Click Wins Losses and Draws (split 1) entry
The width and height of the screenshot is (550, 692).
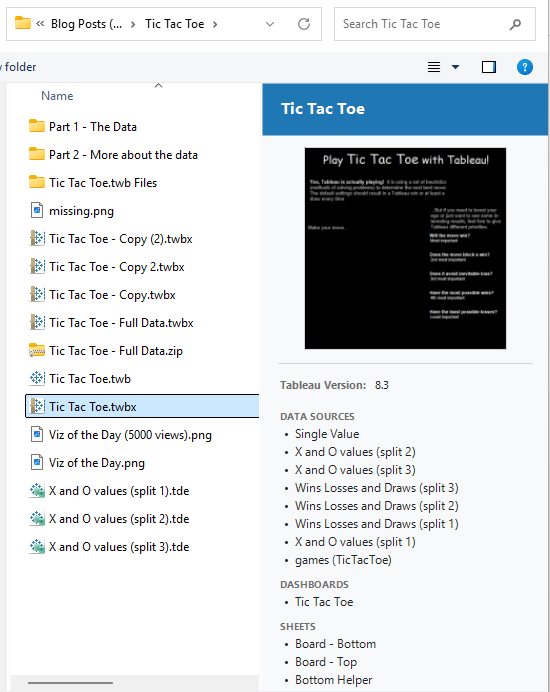(377, 524)
